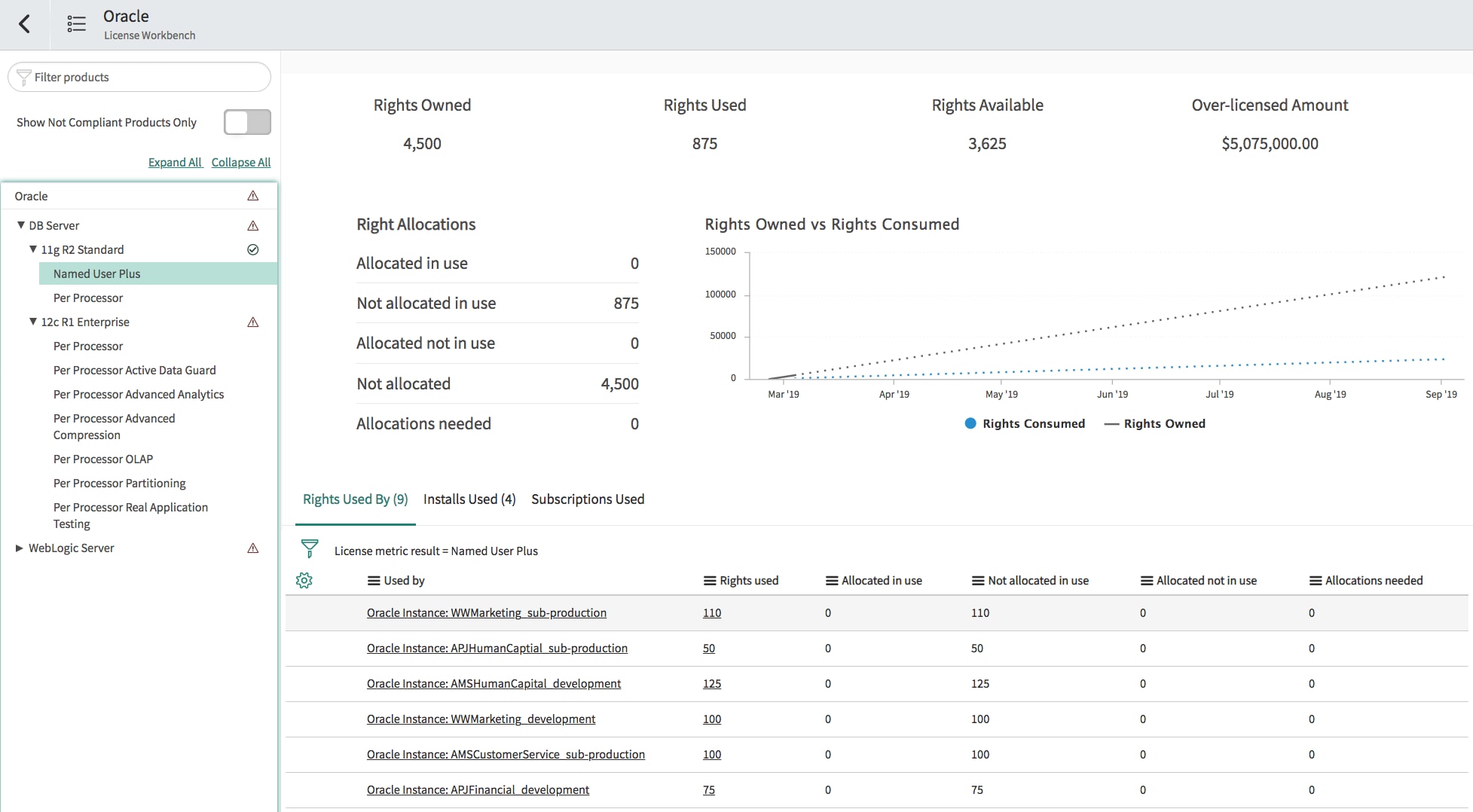Click into the Filter products field
The height and width of the screenshot is (812, 1473).
pyautogui.click(x=139, y=77)
